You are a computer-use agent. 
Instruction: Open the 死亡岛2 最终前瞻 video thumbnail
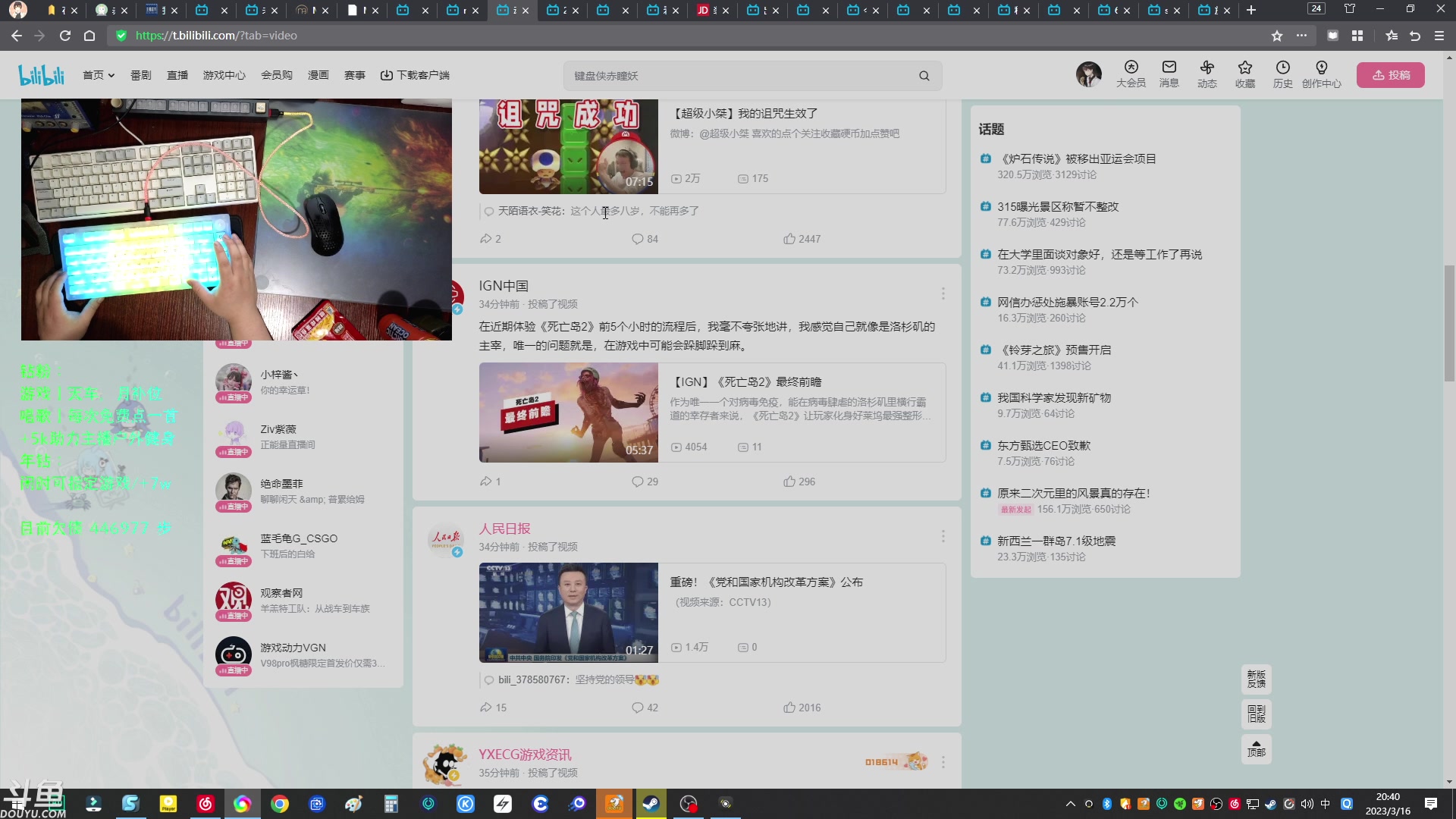569,413
